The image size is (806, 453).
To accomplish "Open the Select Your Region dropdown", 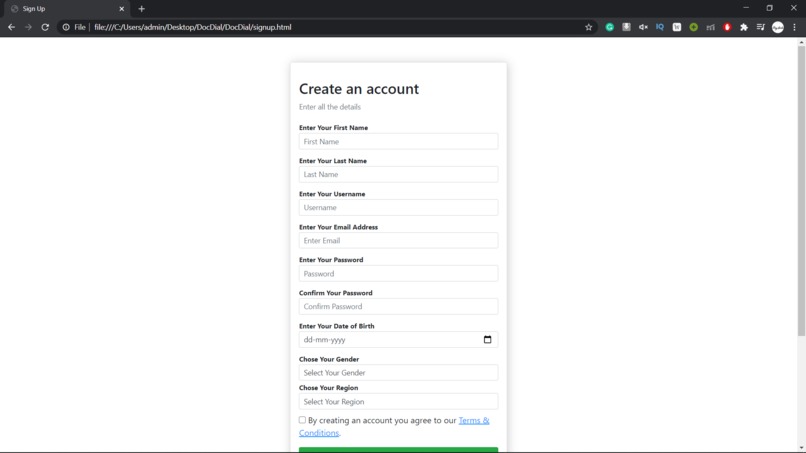I will [x=398, y=401].
